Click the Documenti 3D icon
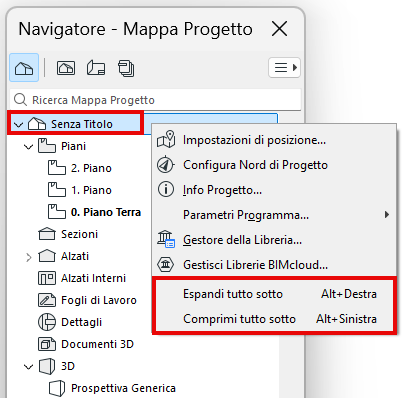Image resolution: width=412 pixels, height=398 pixels. coord(47,344)
